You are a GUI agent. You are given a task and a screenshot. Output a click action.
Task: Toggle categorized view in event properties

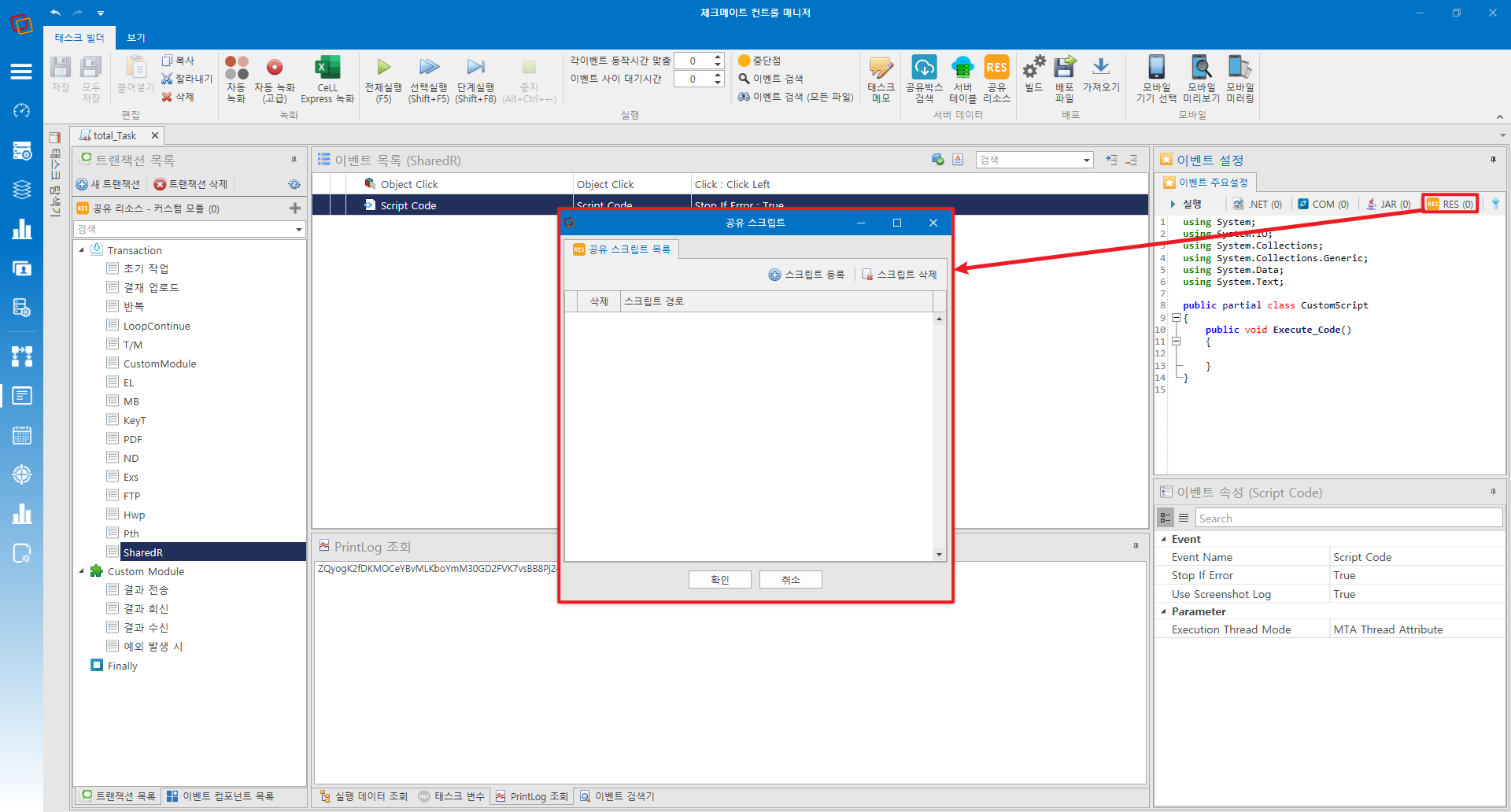coord(1166,518)
